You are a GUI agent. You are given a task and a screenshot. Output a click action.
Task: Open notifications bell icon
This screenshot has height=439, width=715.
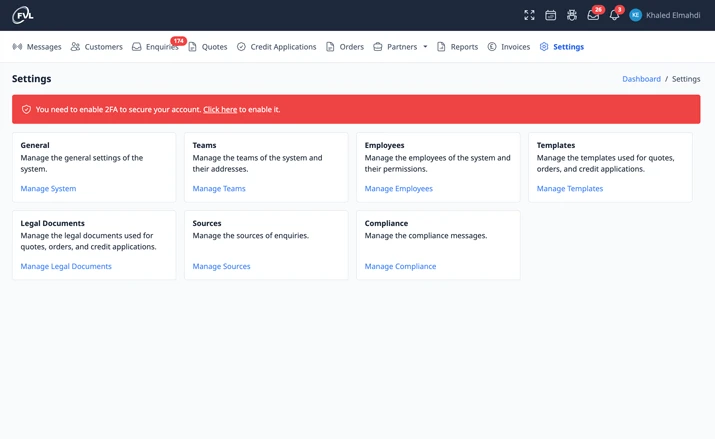(614, 15)
